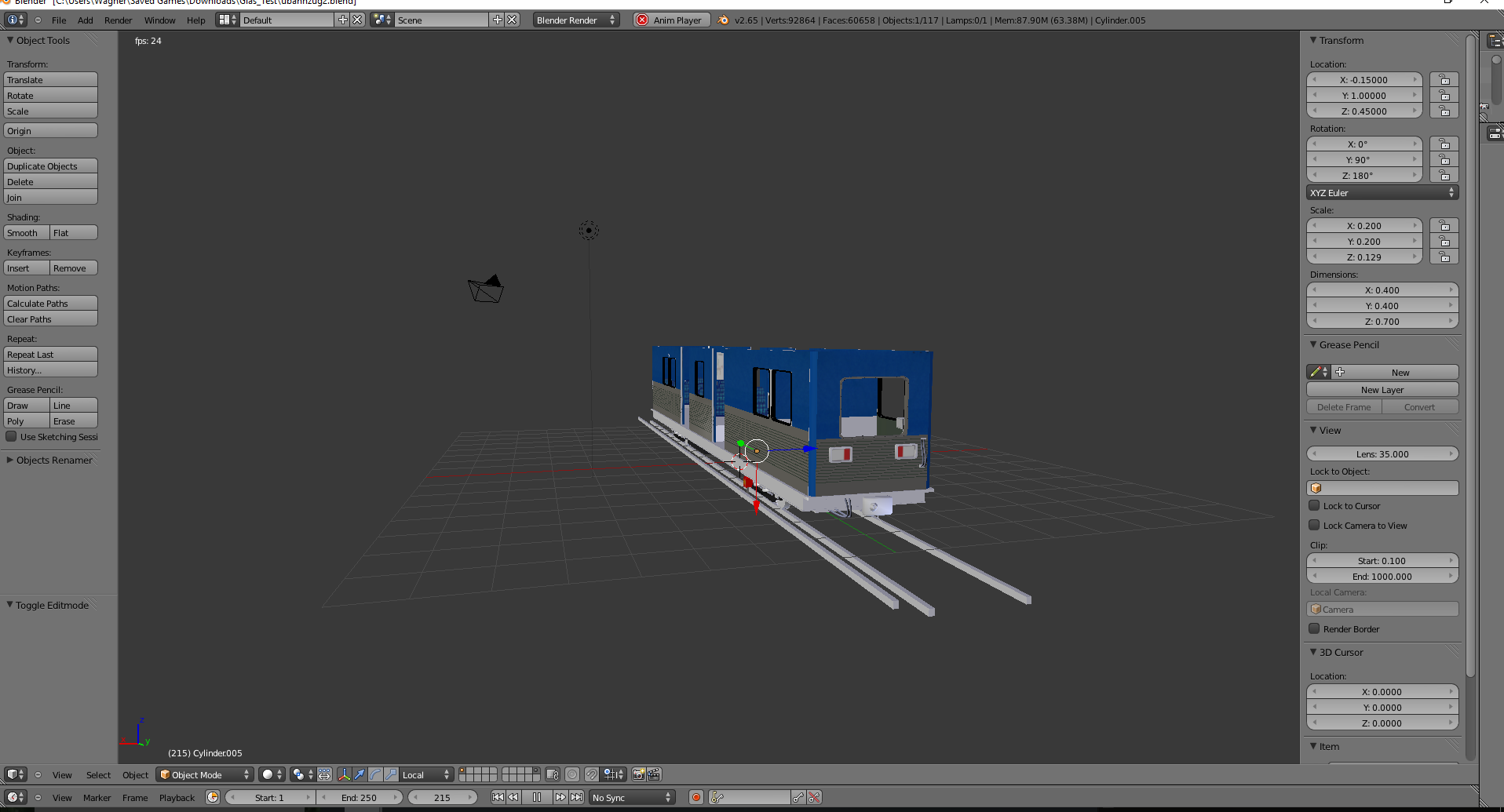Toggle proportional editing circle icon

click(572, 774)
